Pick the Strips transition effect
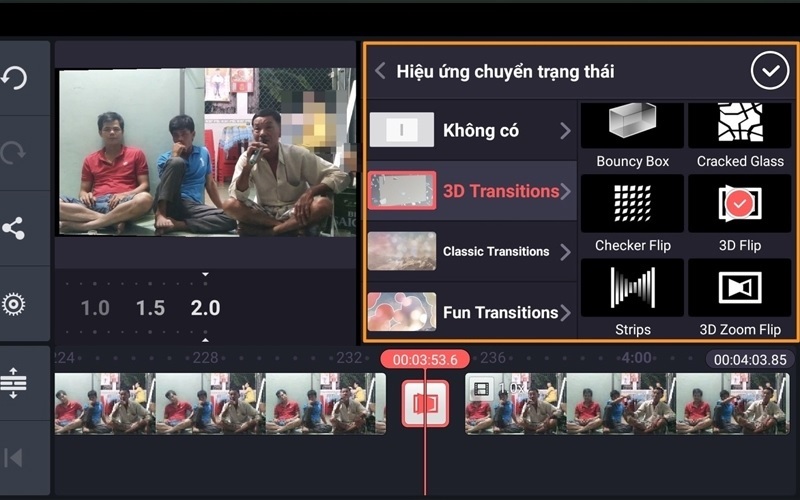 (632, 298)
